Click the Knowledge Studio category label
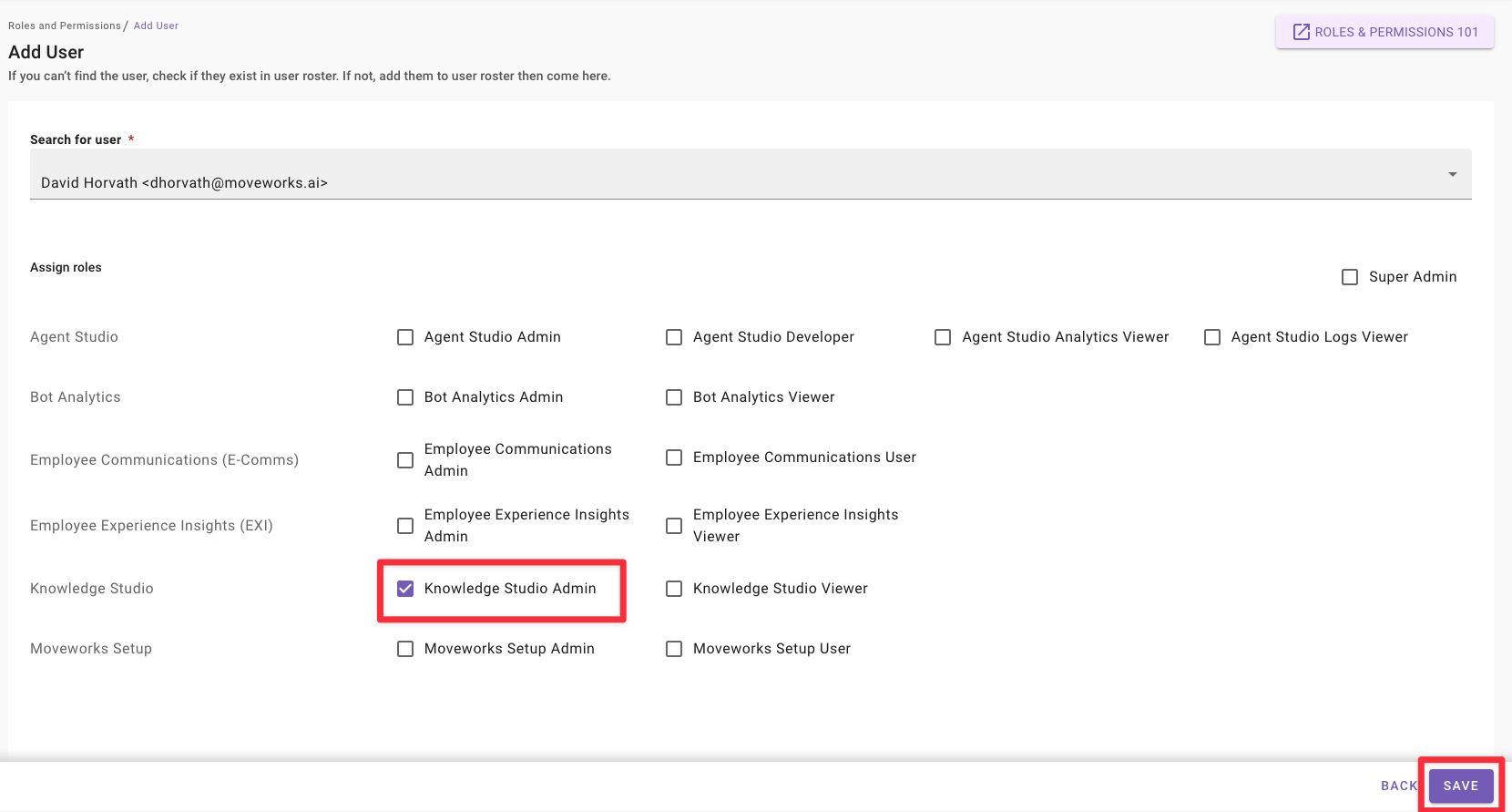 (x=92, y=589)
